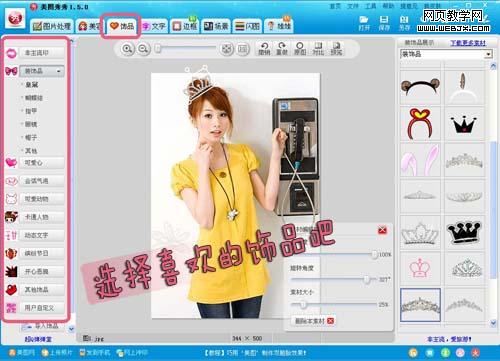The width and height of the screenshot is (500, 361).
Task: Open the 动态文字 category
Action: pos(42,235)
